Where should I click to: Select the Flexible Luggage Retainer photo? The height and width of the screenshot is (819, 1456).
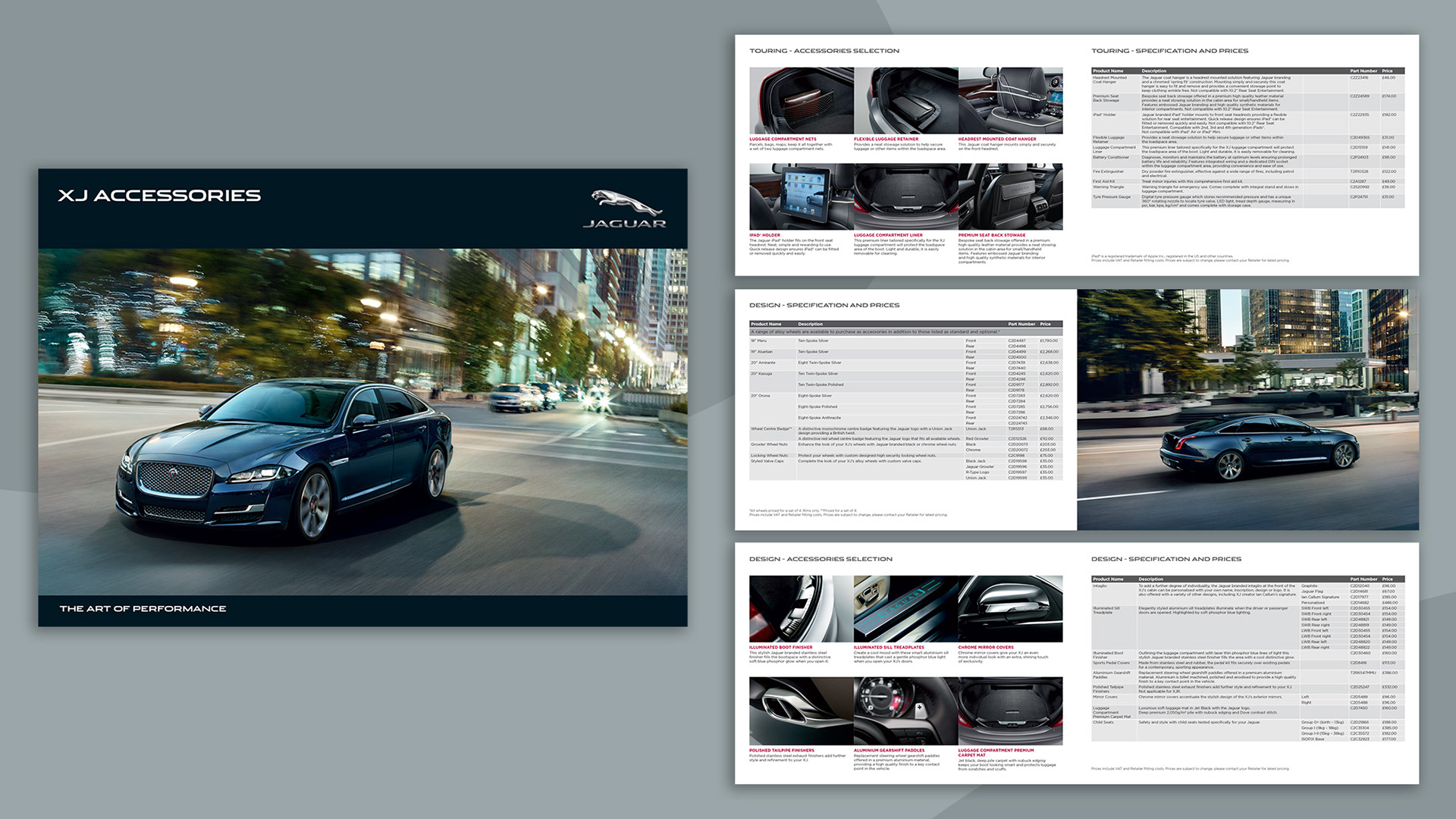tap(905, 101)
